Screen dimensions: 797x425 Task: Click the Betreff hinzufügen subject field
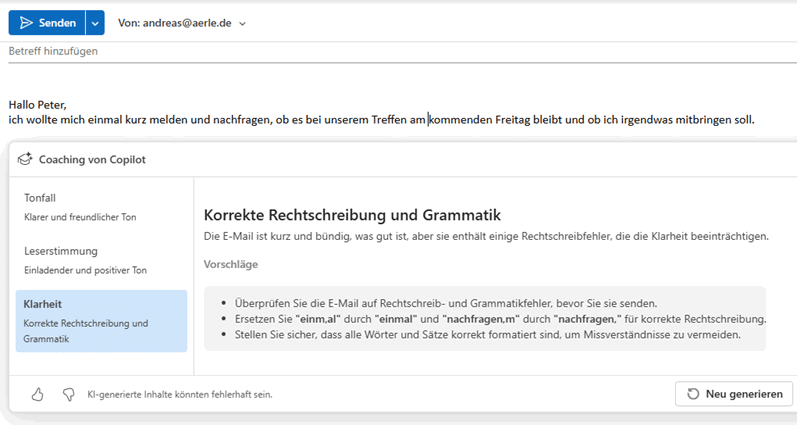200,51
